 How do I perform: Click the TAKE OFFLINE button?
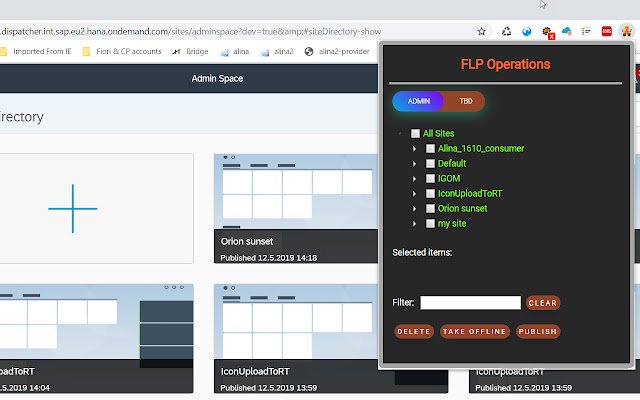pos(474,331)
